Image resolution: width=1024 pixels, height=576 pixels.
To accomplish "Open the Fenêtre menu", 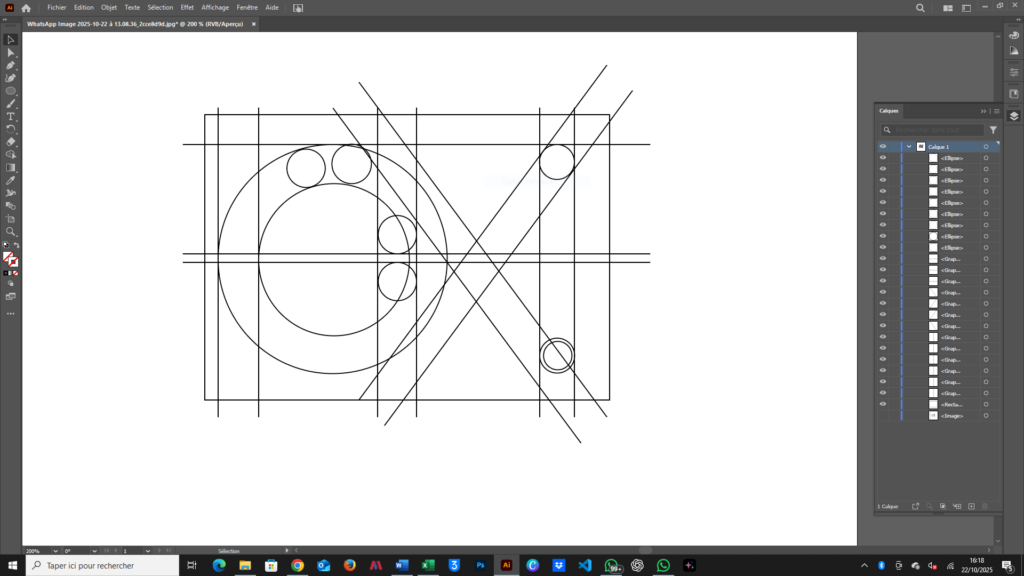I will pyautogui.click(x=247, y=8).
